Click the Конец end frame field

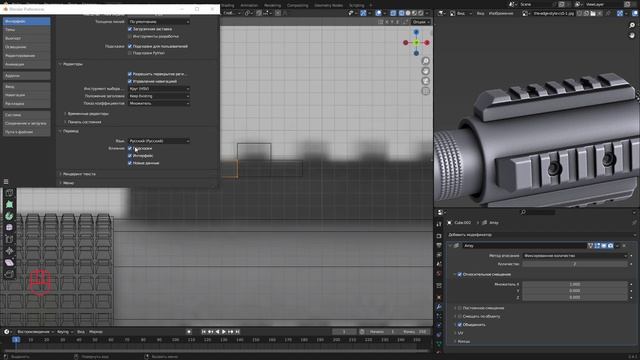[414, 332]
